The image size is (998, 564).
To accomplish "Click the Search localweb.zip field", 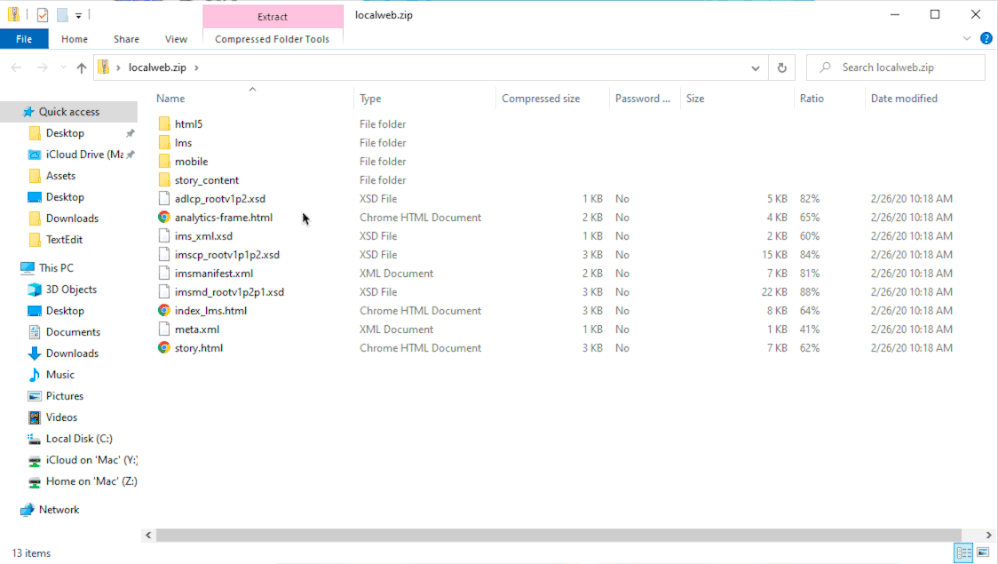I will pyautogui.click(x=896, y=67).
